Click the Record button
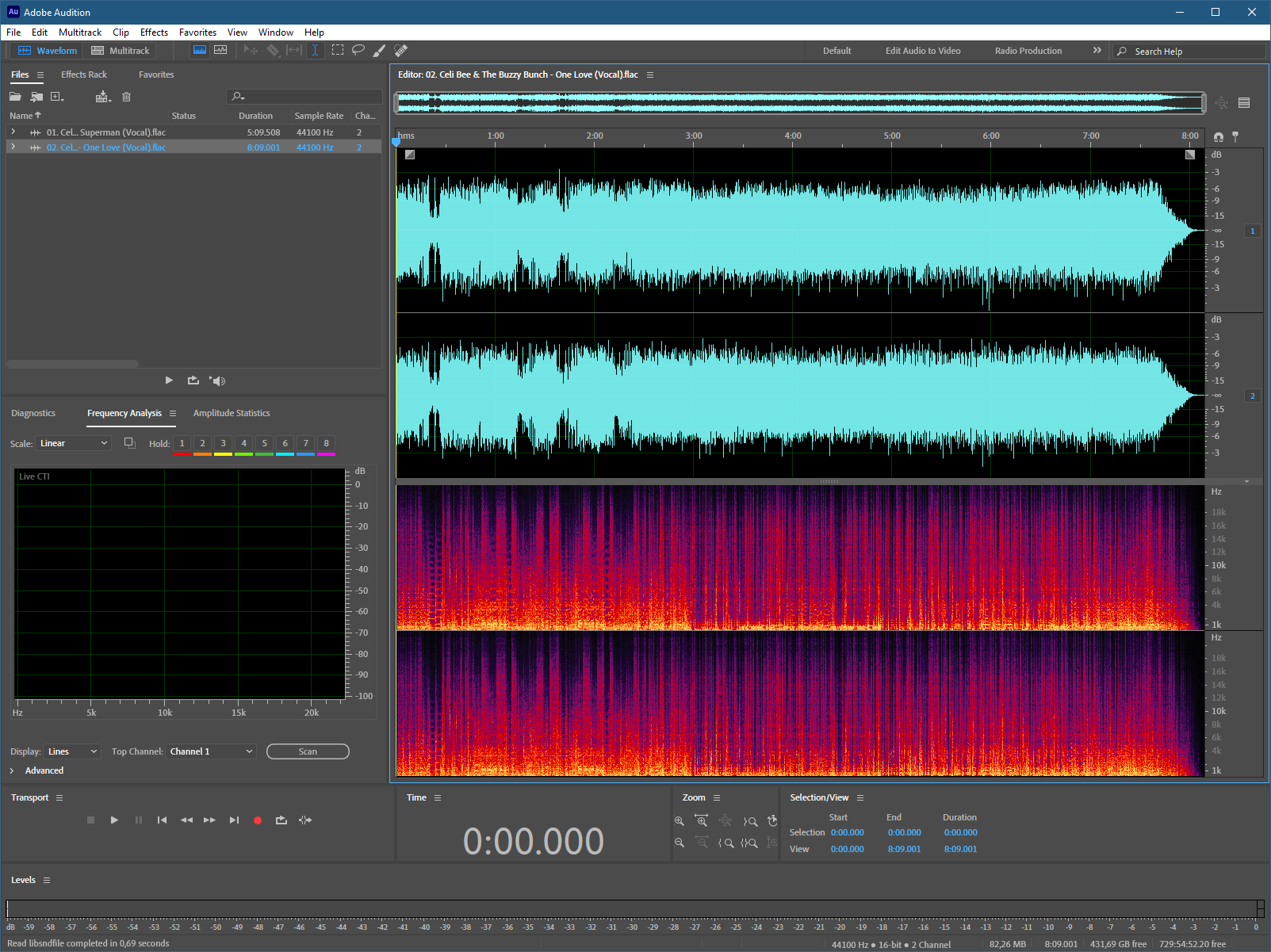Image resolution: width=1271 pixels, height=952 pixels. [257, 820]
